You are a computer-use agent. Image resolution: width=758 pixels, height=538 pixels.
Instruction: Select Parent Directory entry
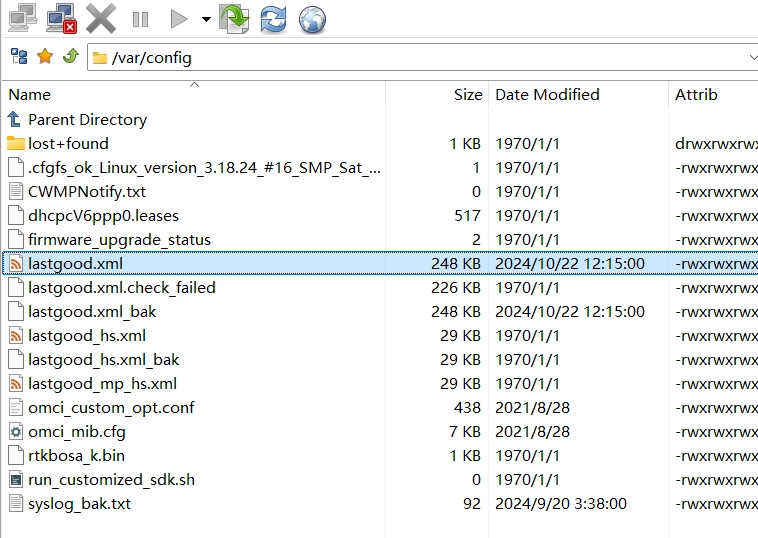pos(87,120)
